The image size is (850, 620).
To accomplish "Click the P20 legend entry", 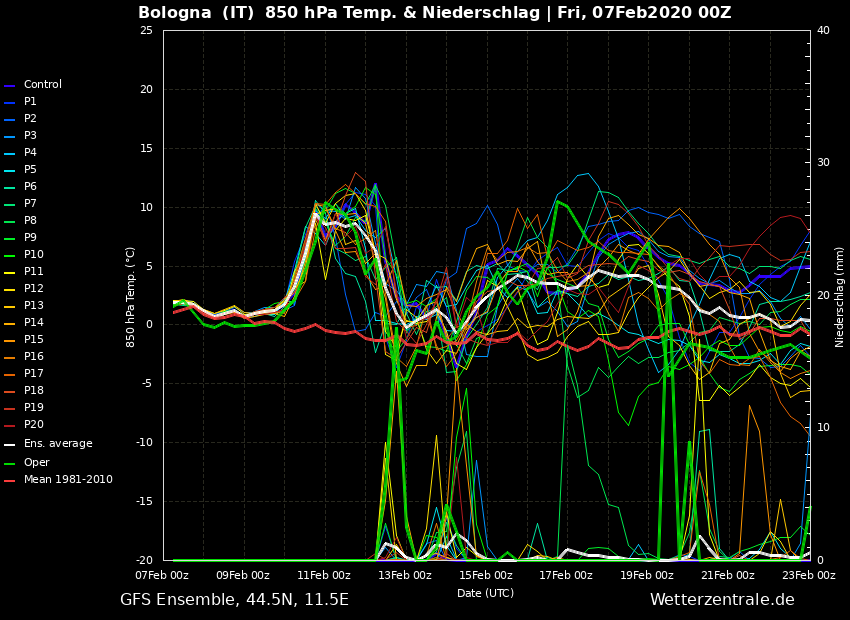I will 33,425.
